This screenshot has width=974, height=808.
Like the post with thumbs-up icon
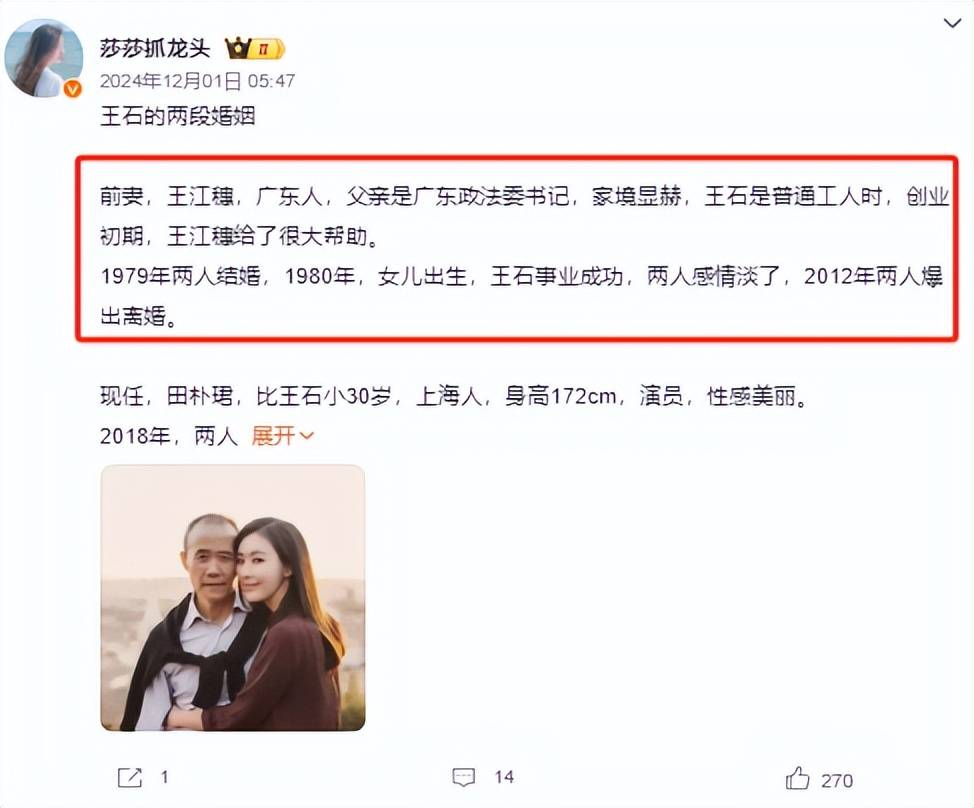coord(798,778)
